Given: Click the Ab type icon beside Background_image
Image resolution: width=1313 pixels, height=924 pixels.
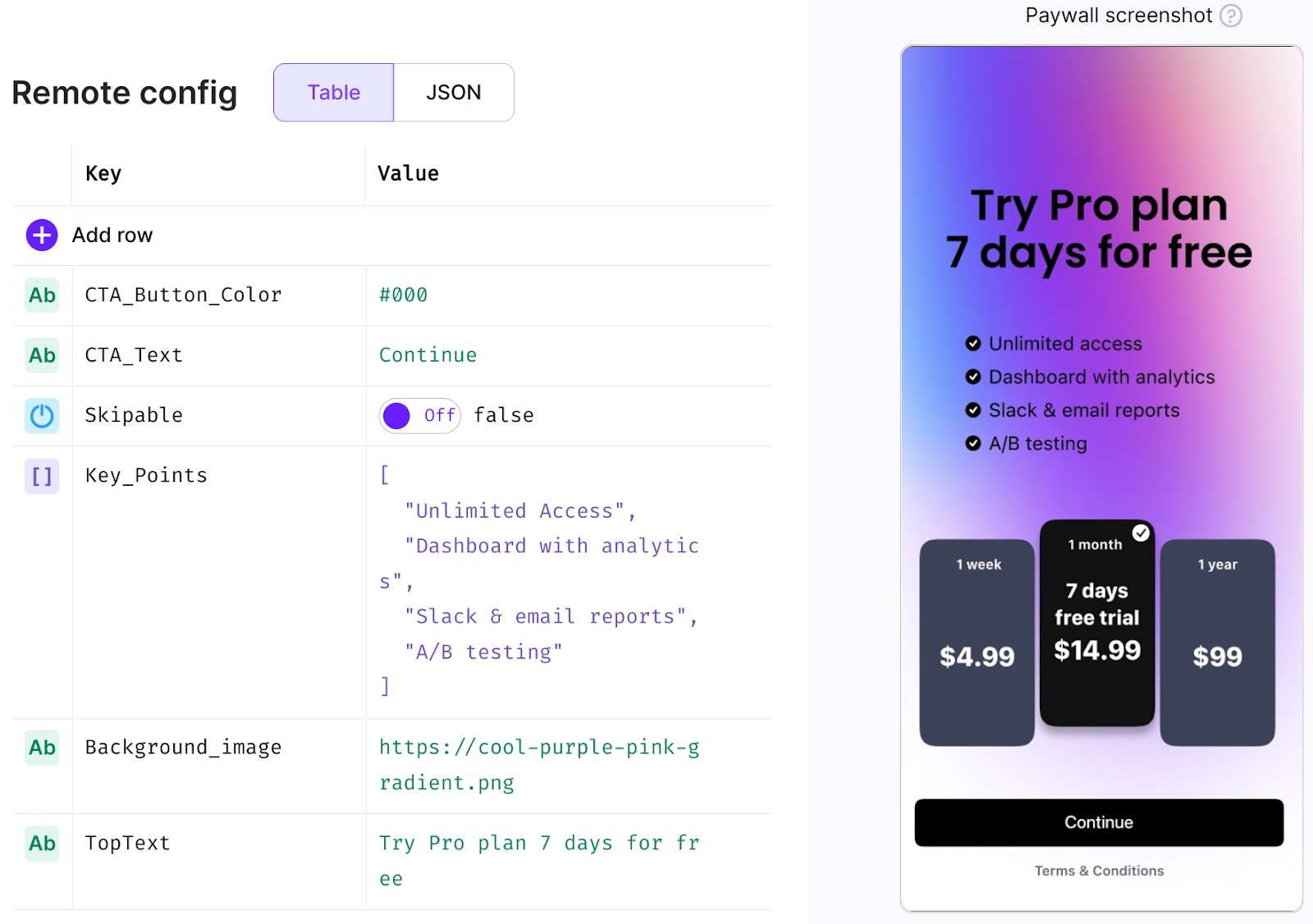Looking at the screenshot, I should tap(42, 748).
